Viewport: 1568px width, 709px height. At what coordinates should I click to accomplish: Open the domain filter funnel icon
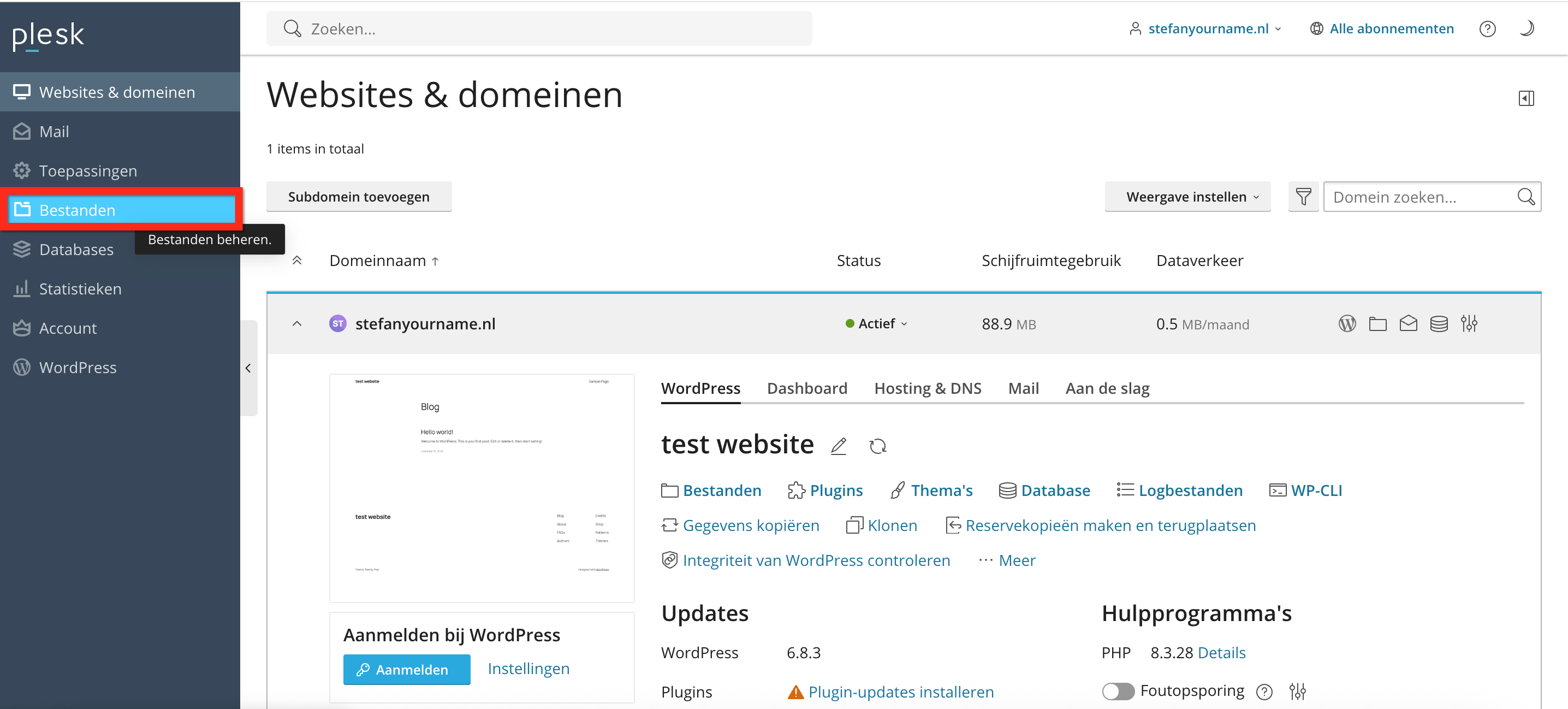[x=1303, y=197]
